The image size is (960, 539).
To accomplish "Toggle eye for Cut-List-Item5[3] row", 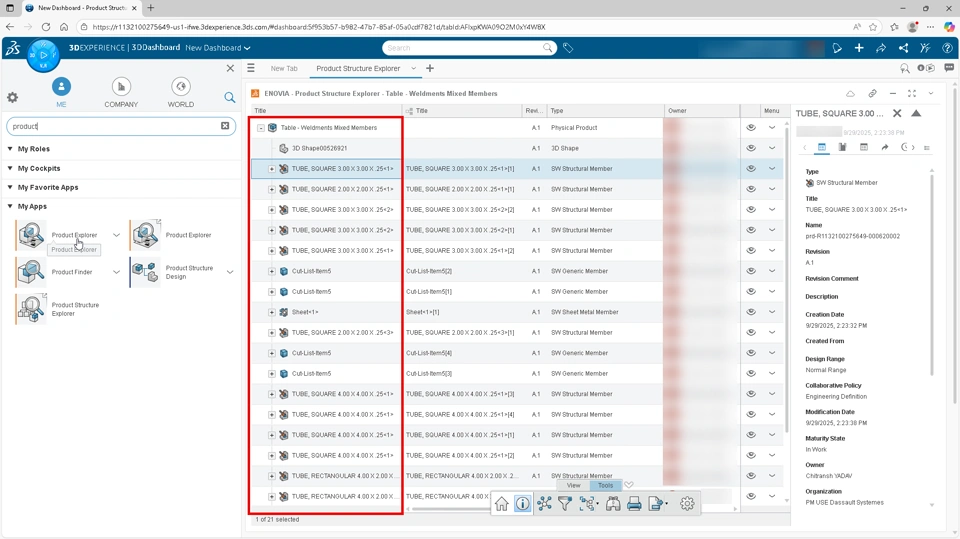I will pos(751,373).
